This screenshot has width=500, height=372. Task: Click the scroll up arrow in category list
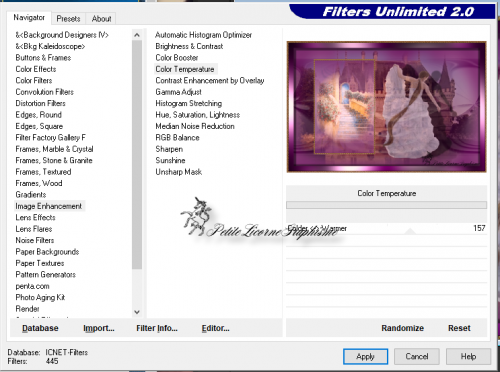[137, 35]
